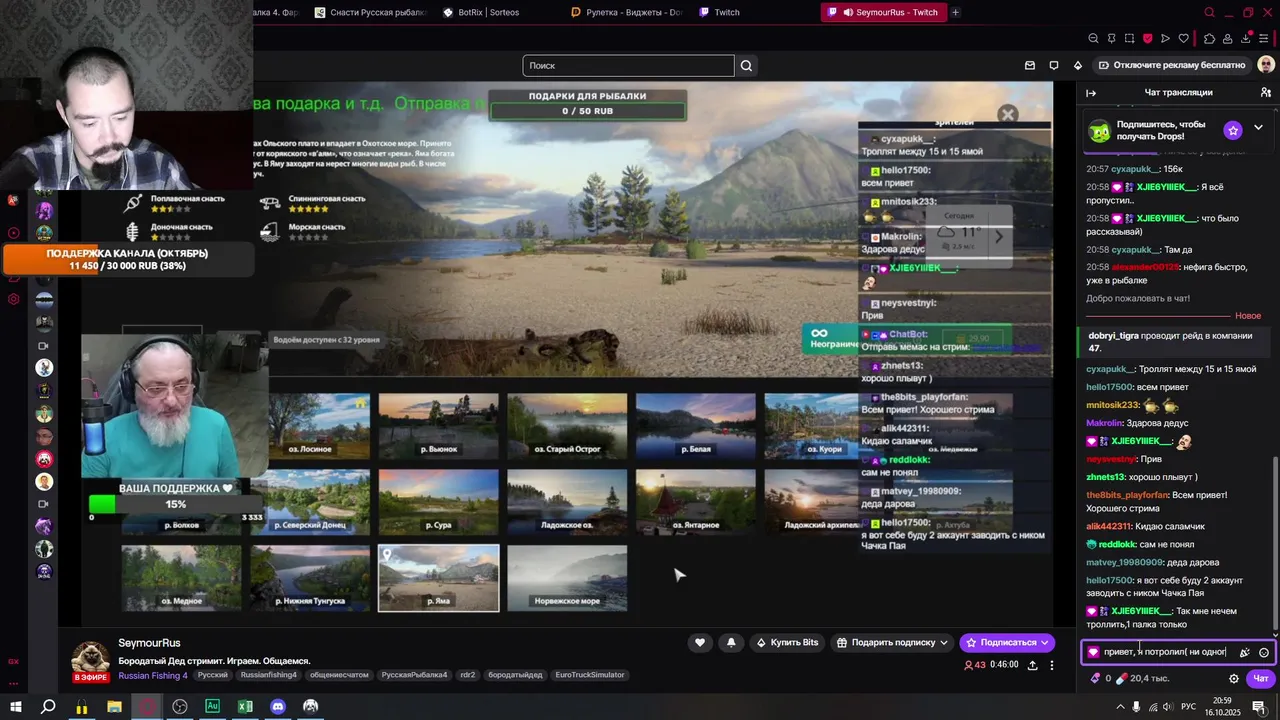Switch to the Рулетка - Виджеты tab
Image resolution: width=1280 pixels, height=720 pixels.
coord(627,12)
